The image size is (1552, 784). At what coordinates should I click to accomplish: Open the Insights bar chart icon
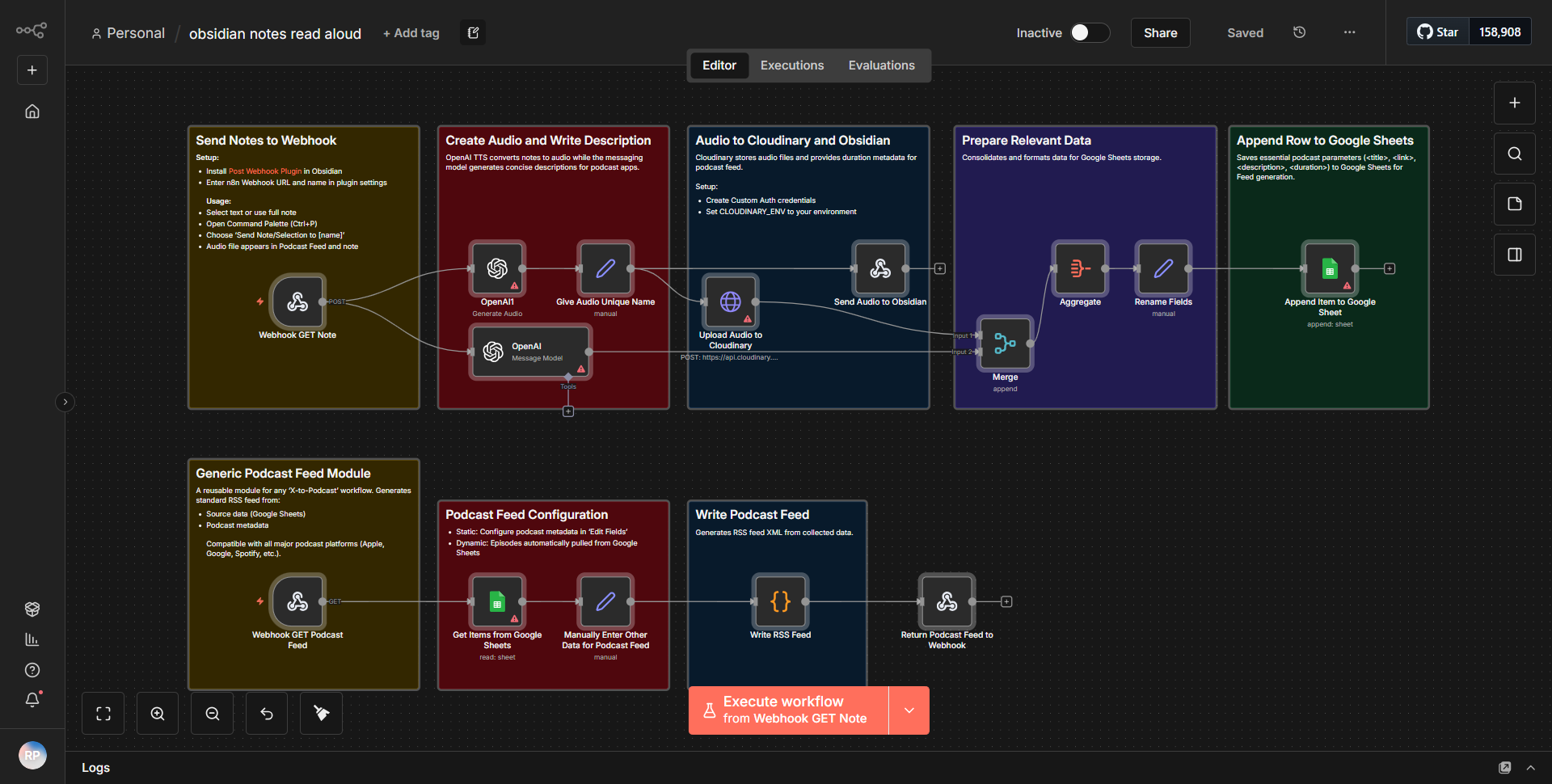pos(32,639)
